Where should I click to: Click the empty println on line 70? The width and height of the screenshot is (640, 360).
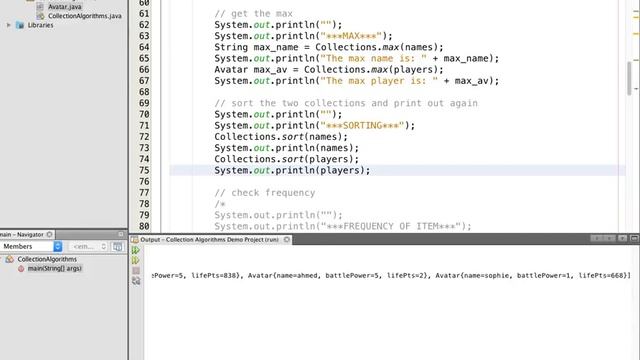pos(278,115)
